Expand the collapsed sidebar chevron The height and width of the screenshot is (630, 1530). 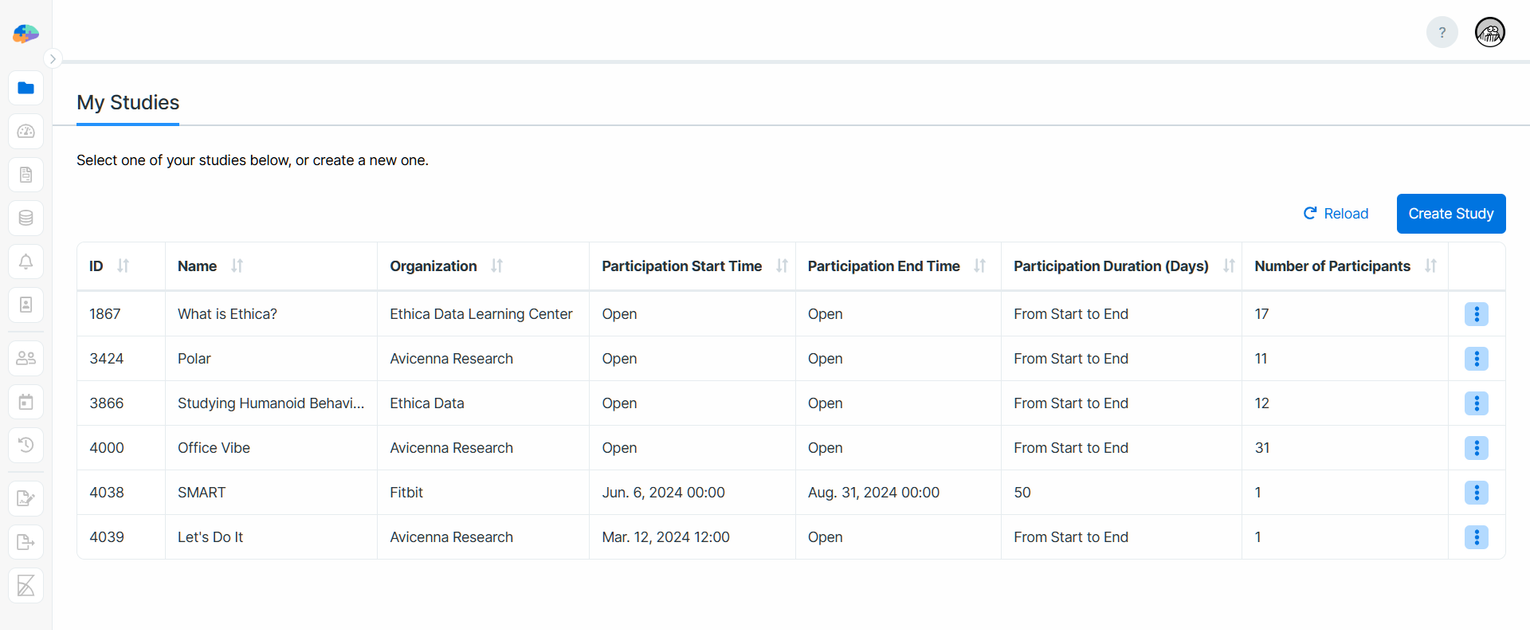53,58
